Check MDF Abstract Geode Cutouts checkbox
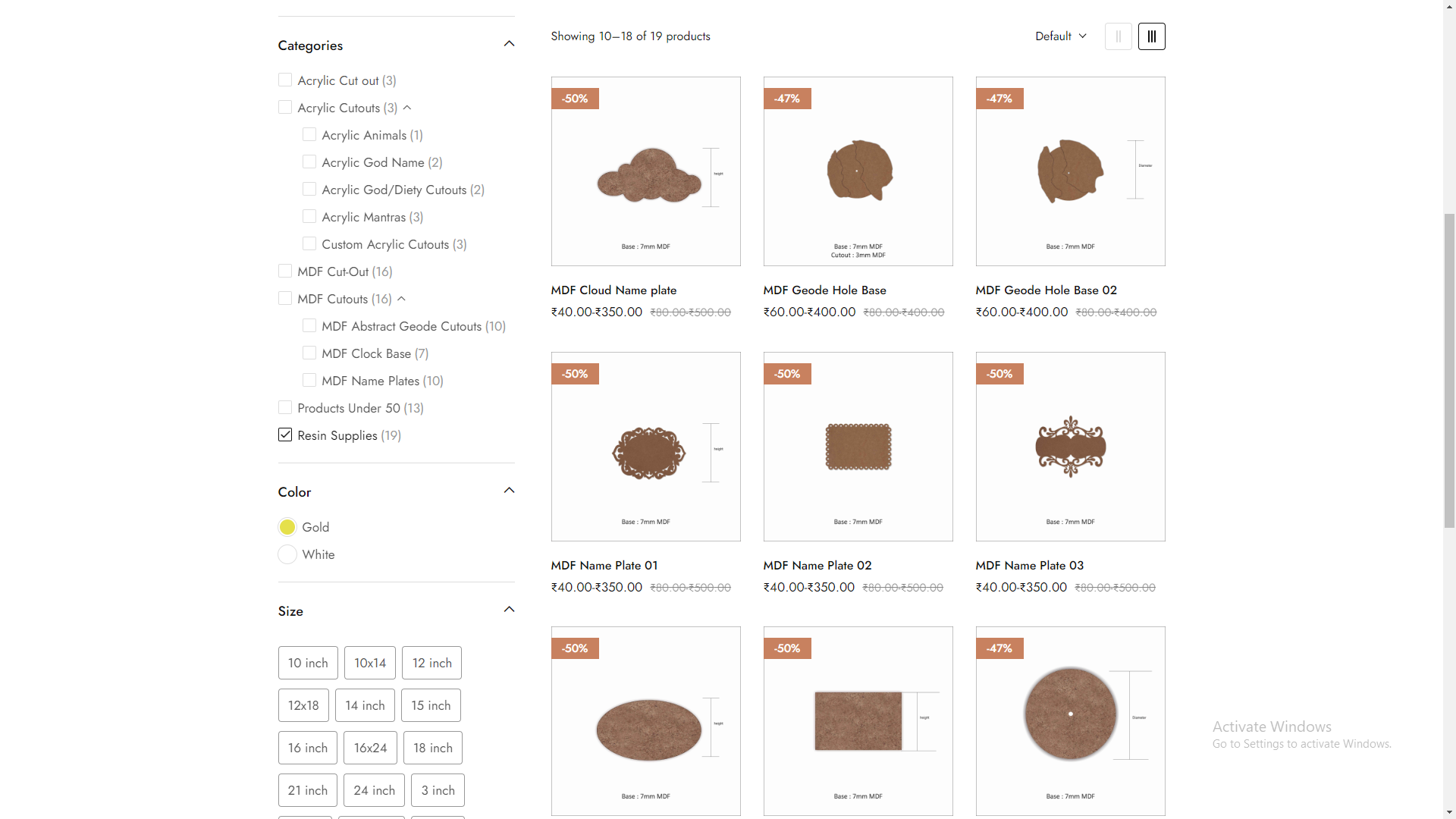Viewport: 1456px width, 819px height. coord(309,325)
